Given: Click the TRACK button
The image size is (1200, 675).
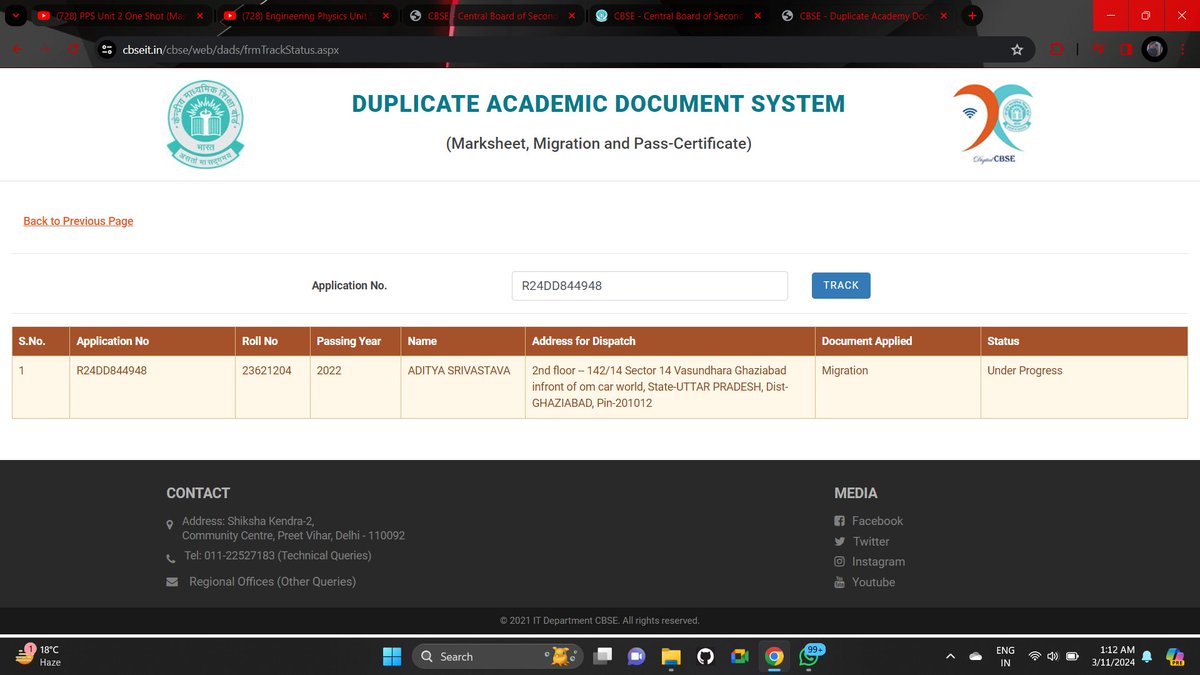Looking at the screenshot, I should (841, 285).
